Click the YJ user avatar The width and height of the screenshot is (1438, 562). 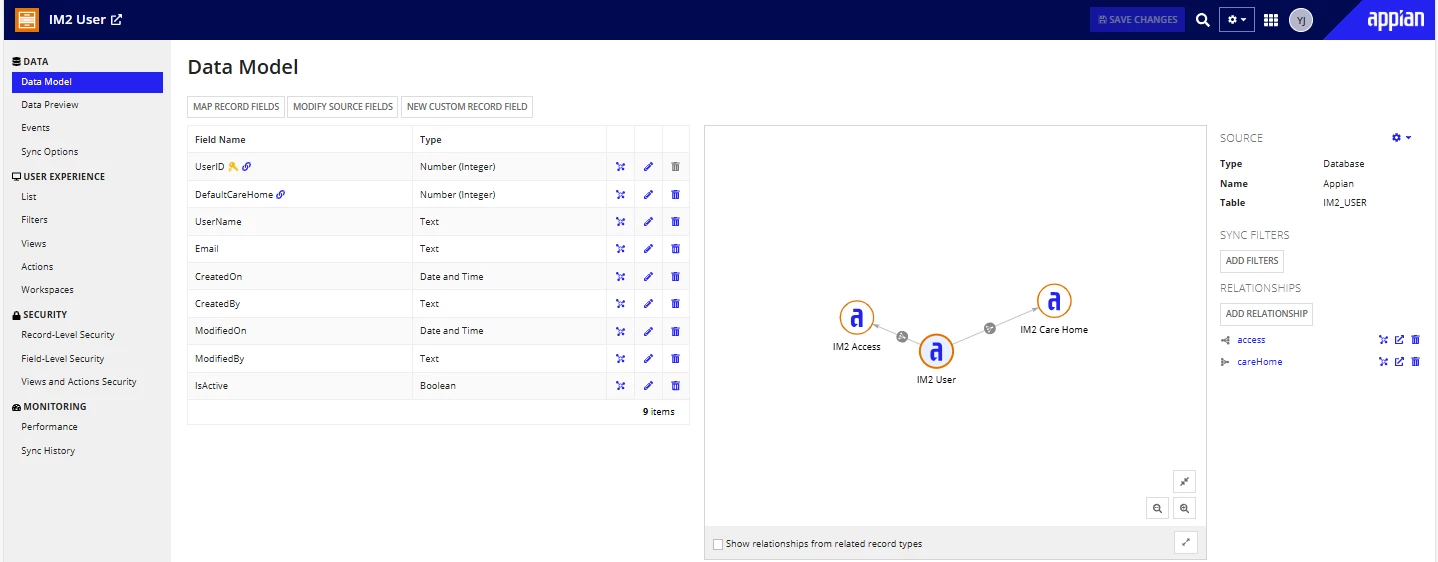coord(1300,20)
